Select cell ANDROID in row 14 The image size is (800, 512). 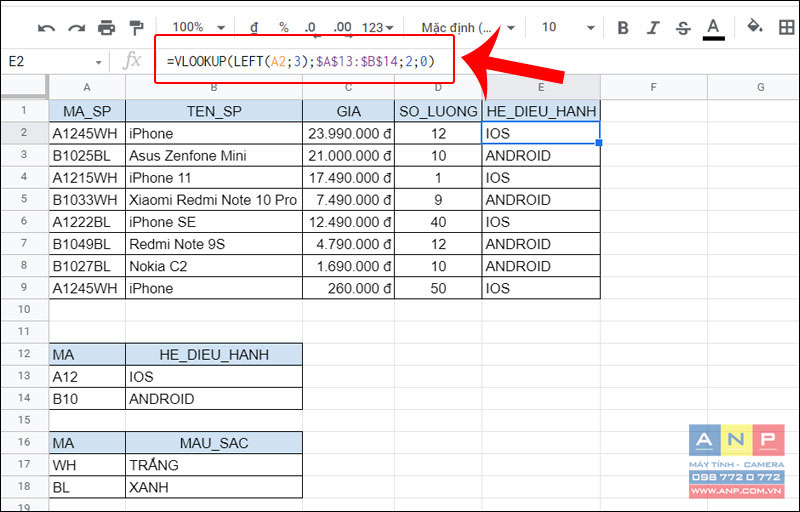click(214, 398)
